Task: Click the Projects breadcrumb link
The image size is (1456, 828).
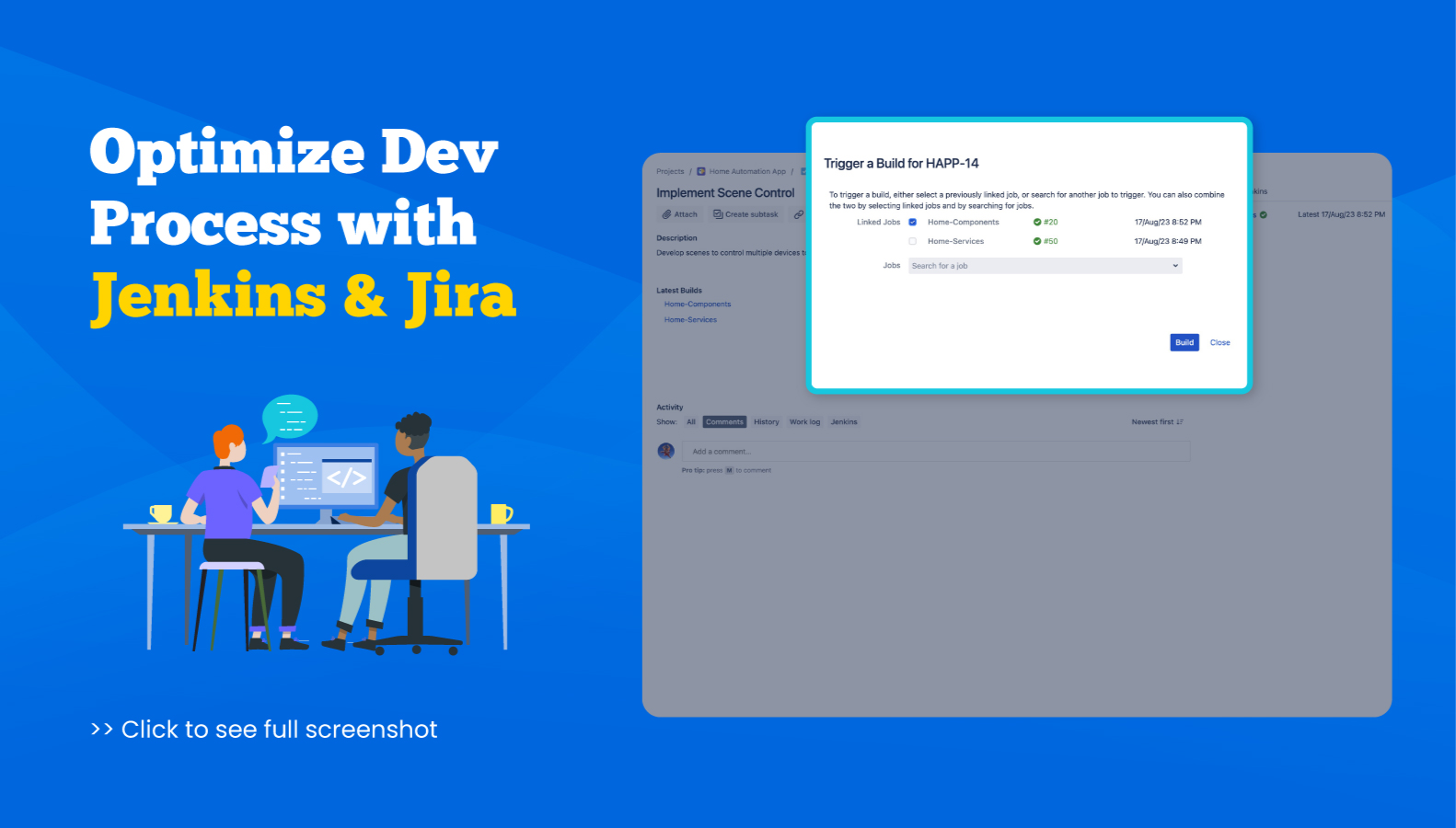Action: [x=670, y=171]
